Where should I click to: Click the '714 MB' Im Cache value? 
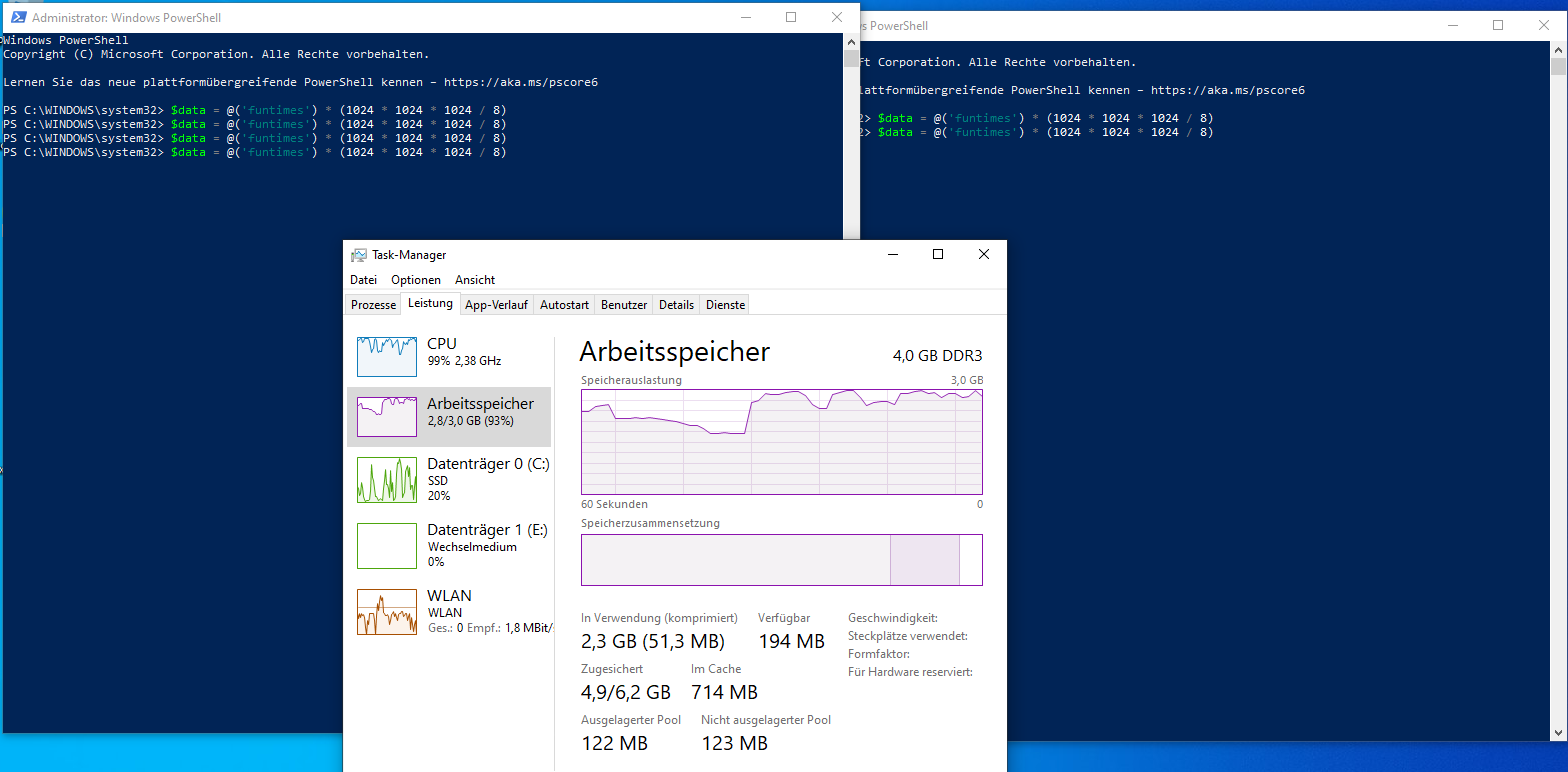724,692
